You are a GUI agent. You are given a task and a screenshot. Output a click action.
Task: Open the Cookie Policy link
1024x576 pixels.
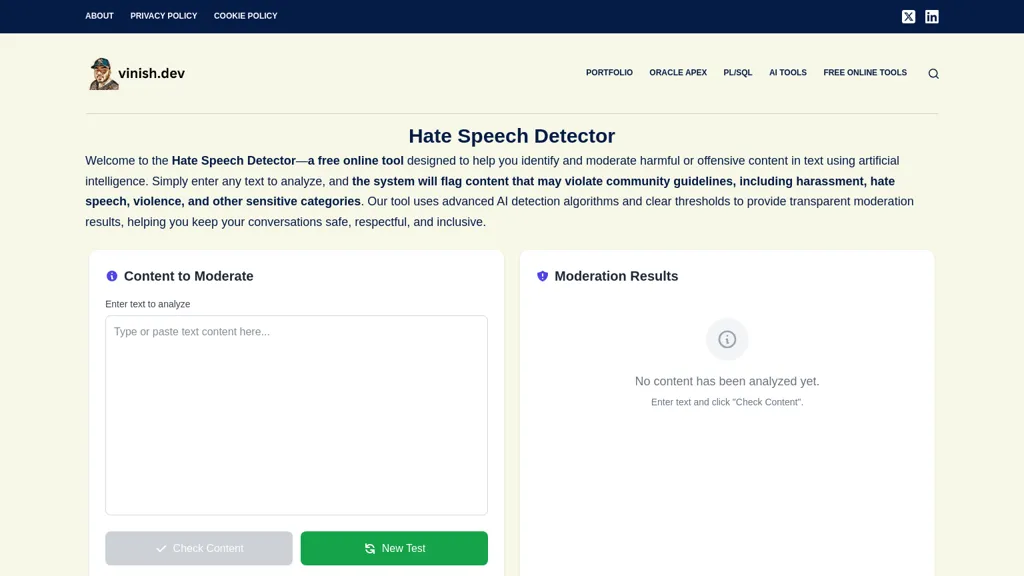[x=246, y=16]
